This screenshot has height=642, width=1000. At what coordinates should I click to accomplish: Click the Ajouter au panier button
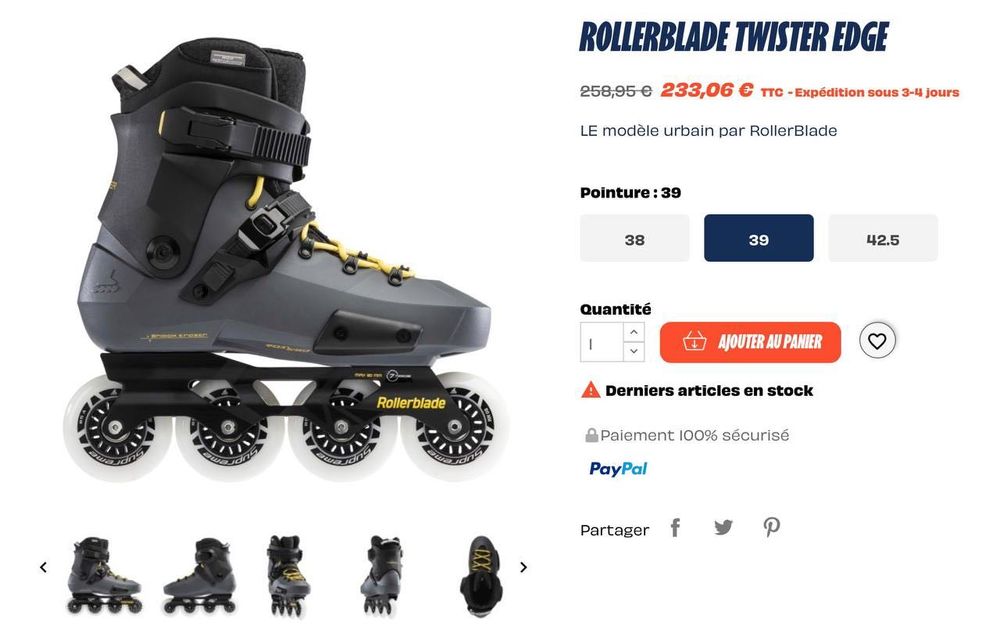point(750,342)
